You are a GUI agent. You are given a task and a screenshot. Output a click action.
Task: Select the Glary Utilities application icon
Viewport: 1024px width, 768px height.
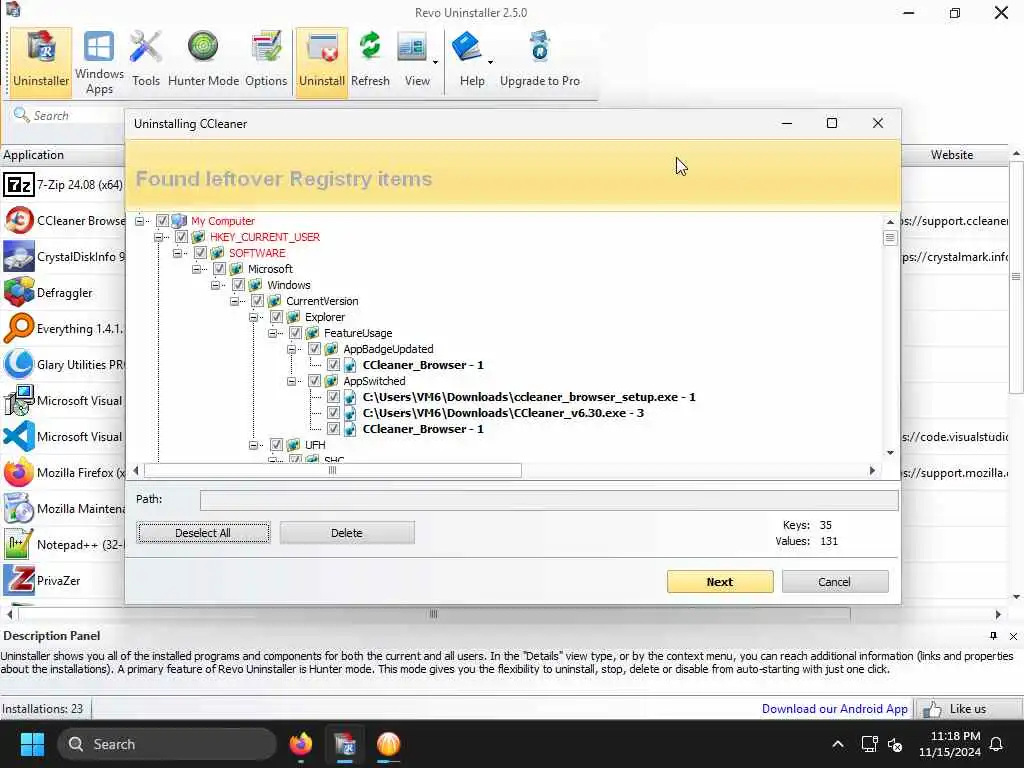click(18, 364)
